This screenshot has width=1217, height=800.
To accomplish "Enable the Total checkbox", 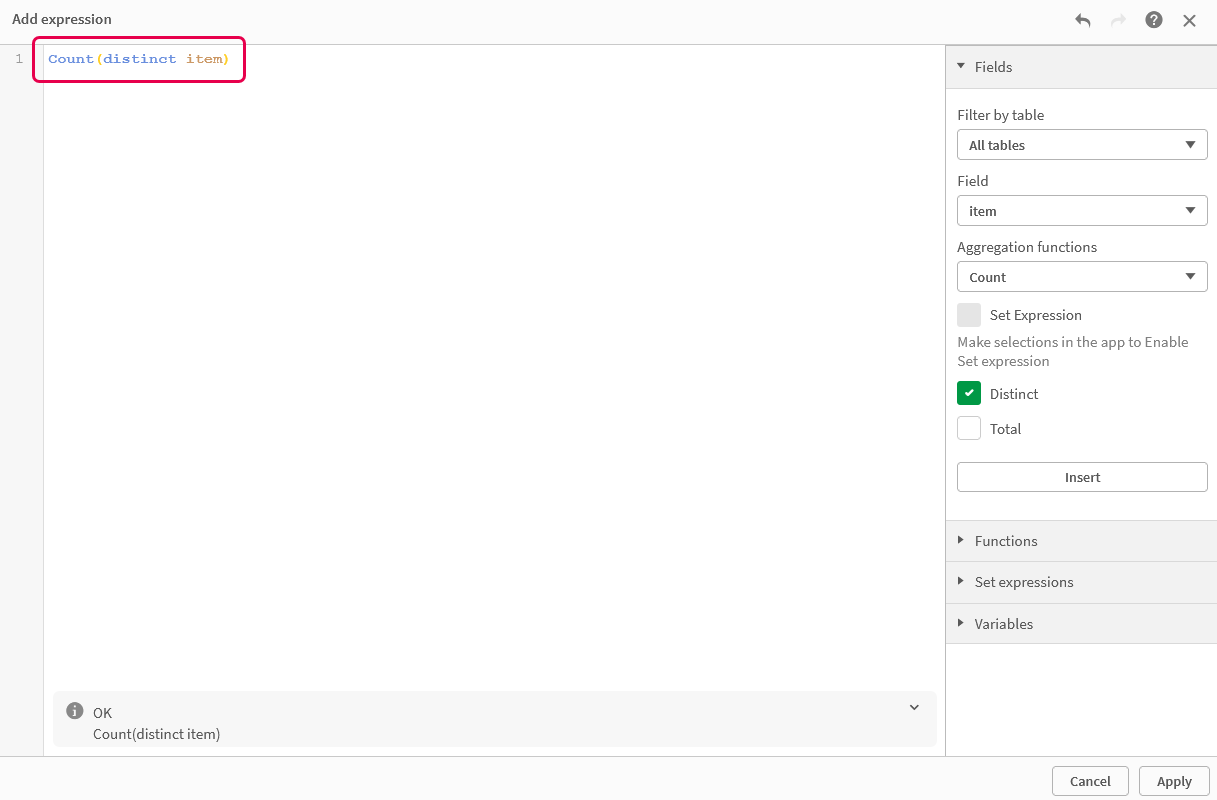I will tap(968, 428).
